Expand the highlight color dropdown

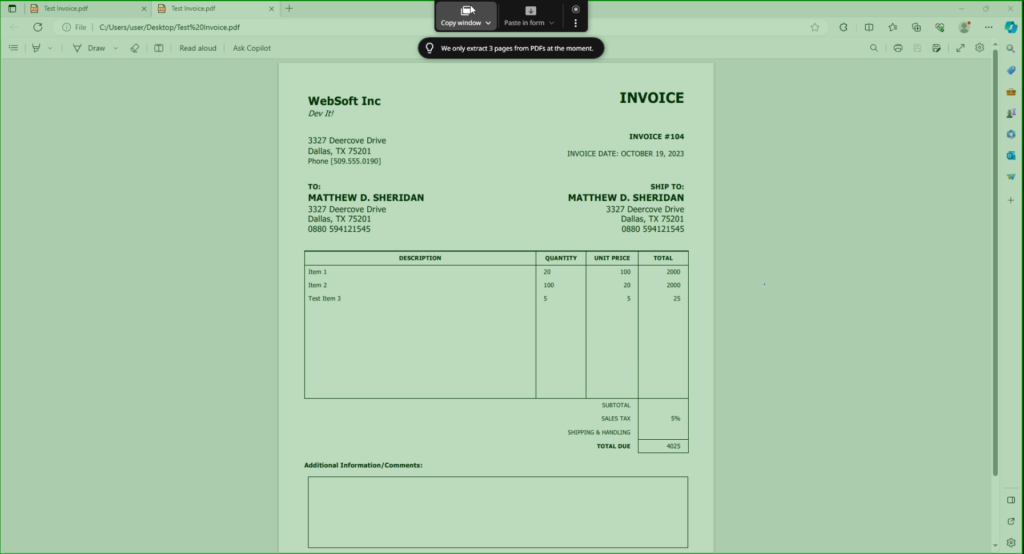(x=50, y=48)
